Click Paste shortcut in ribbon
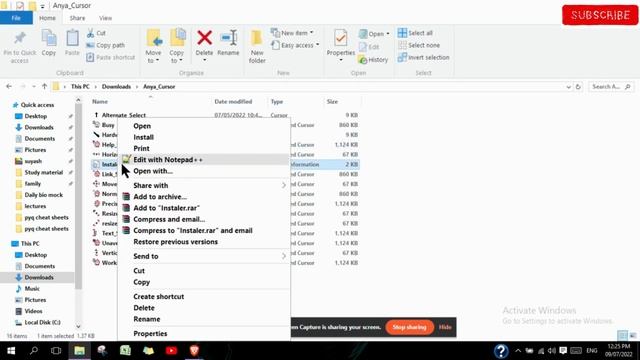Screen dimensions: 640x360 click(x=111, y=58)
